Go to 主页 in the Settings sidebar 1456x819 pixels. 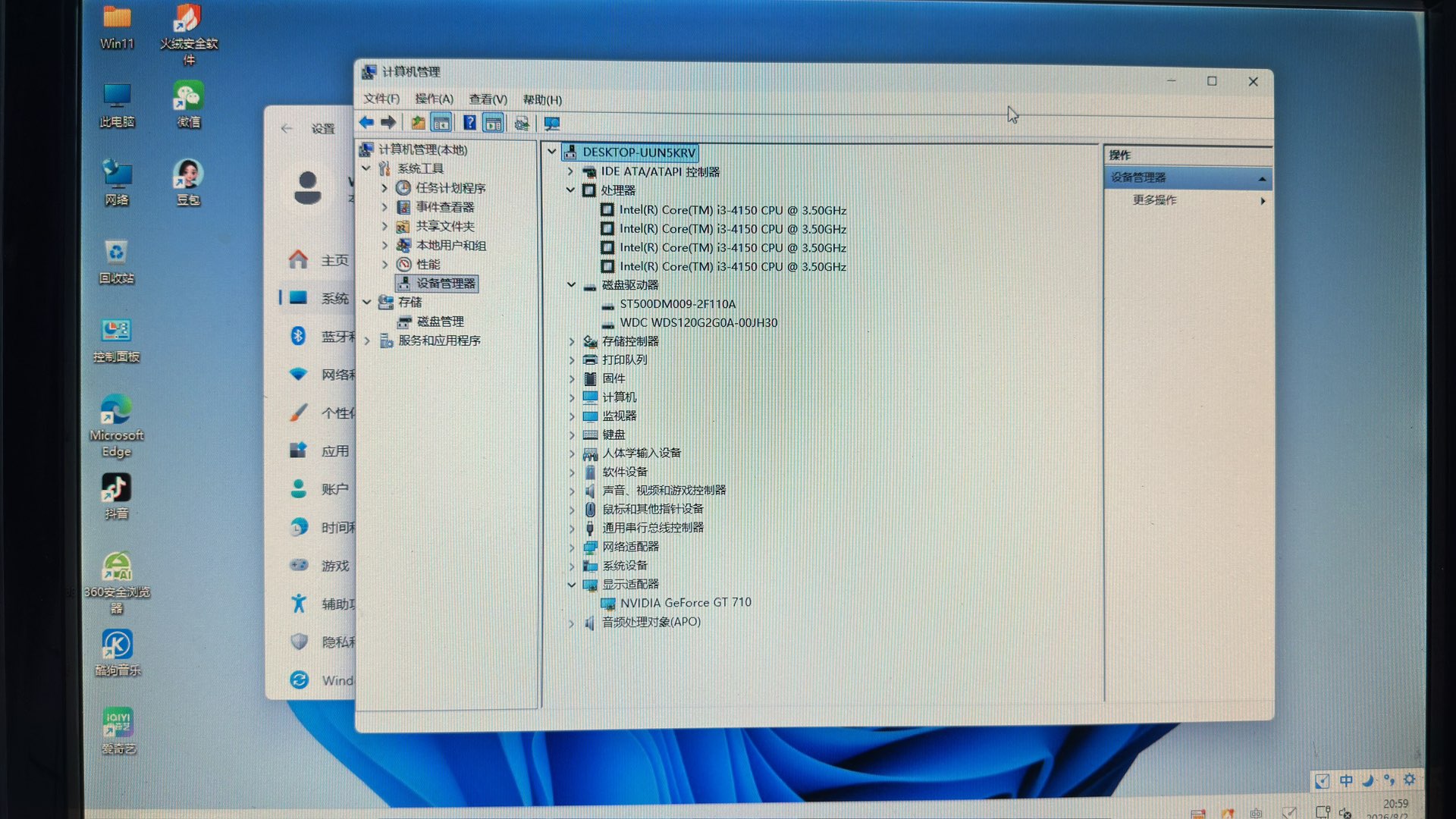click(x=318, y=260)
